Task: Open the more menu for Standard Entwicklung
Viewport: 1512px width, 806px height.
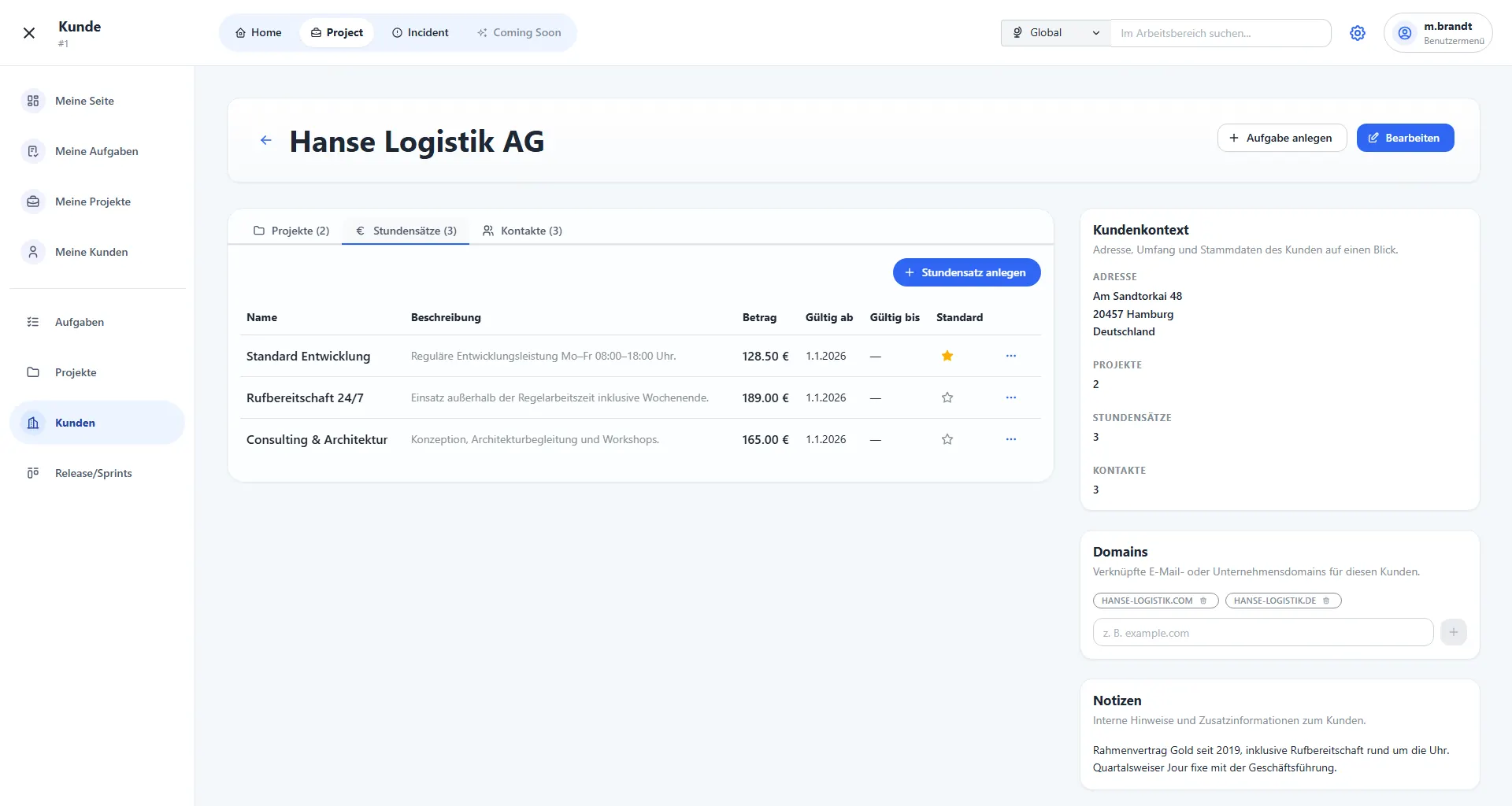Action: click(x=1011, y=356)
